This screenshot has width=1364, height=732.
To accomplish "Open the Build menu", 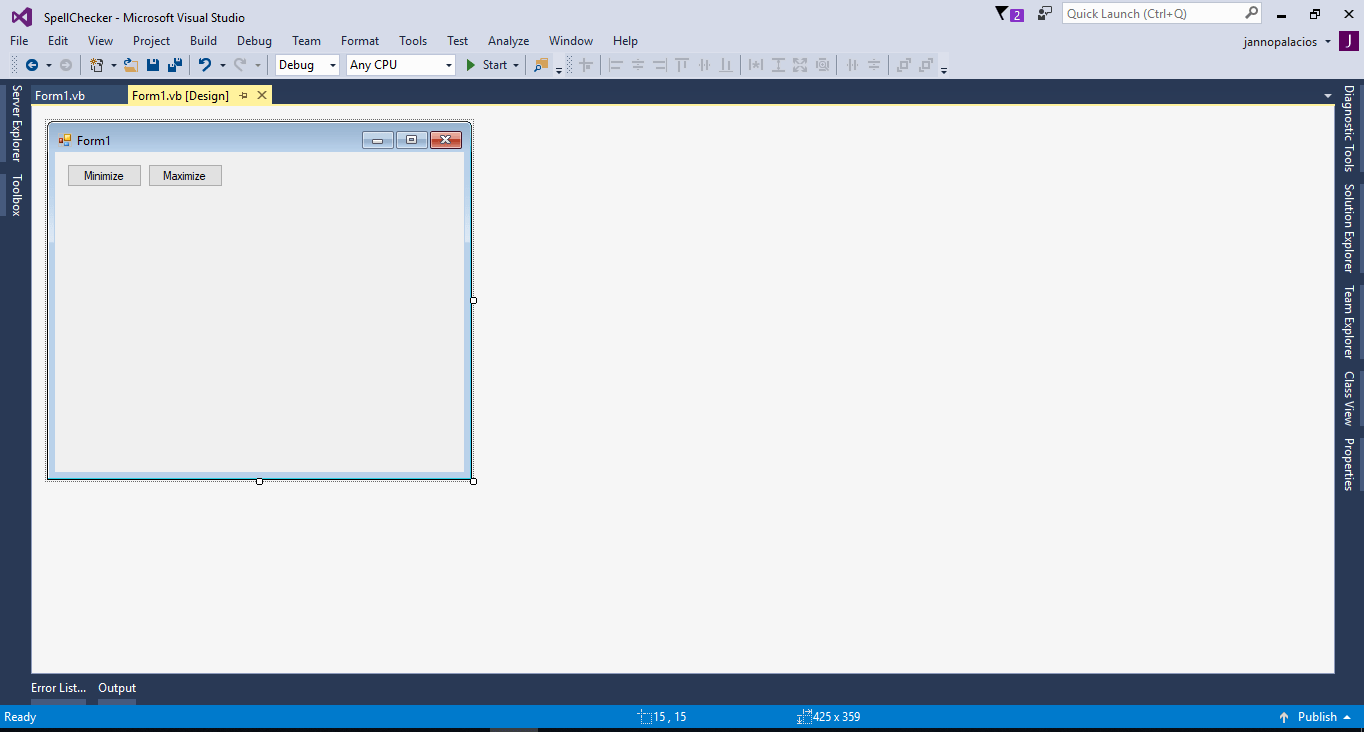I will 203,41.
